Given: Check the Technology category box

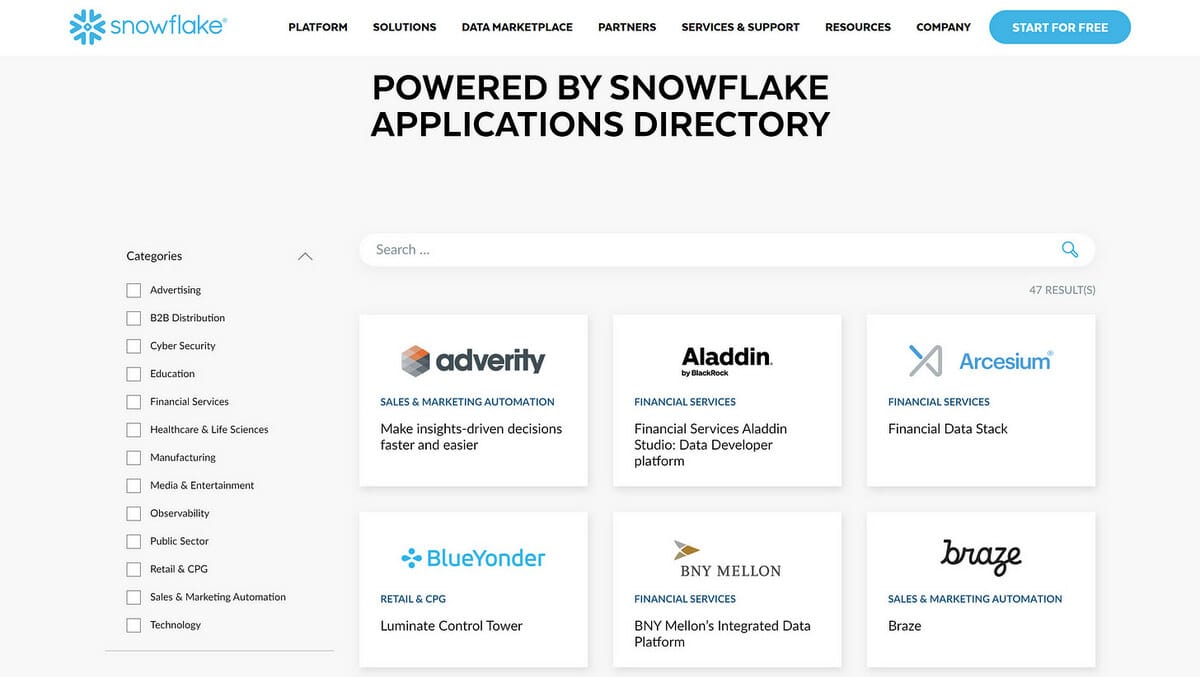Looking at the screenshot, I should coord(134,626).
